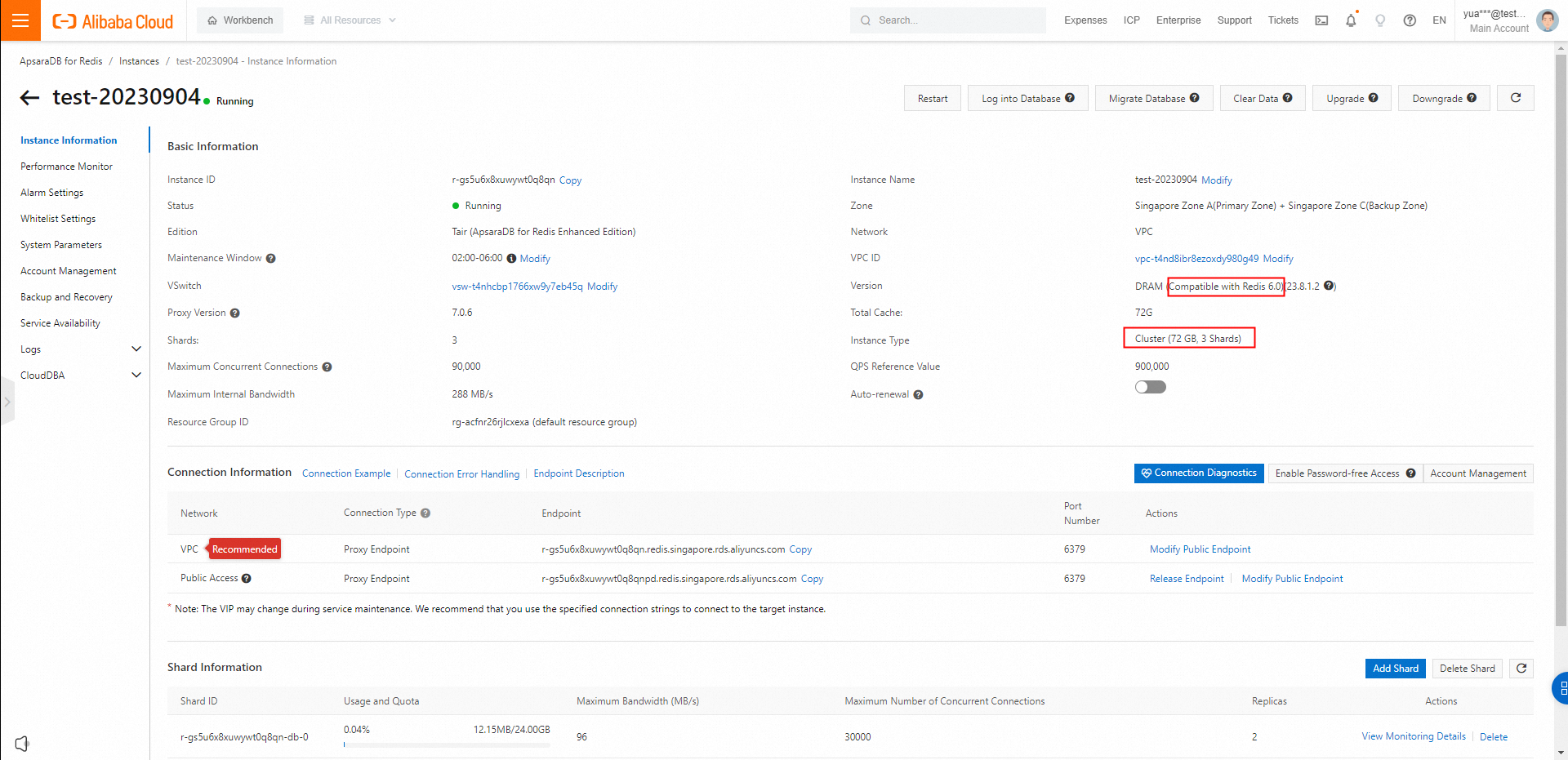Viewport: 1568px width, 760px height.
Task: Open Backup and Recovery in sidebar
Action: pyautogui.click(x=66, y=297)
